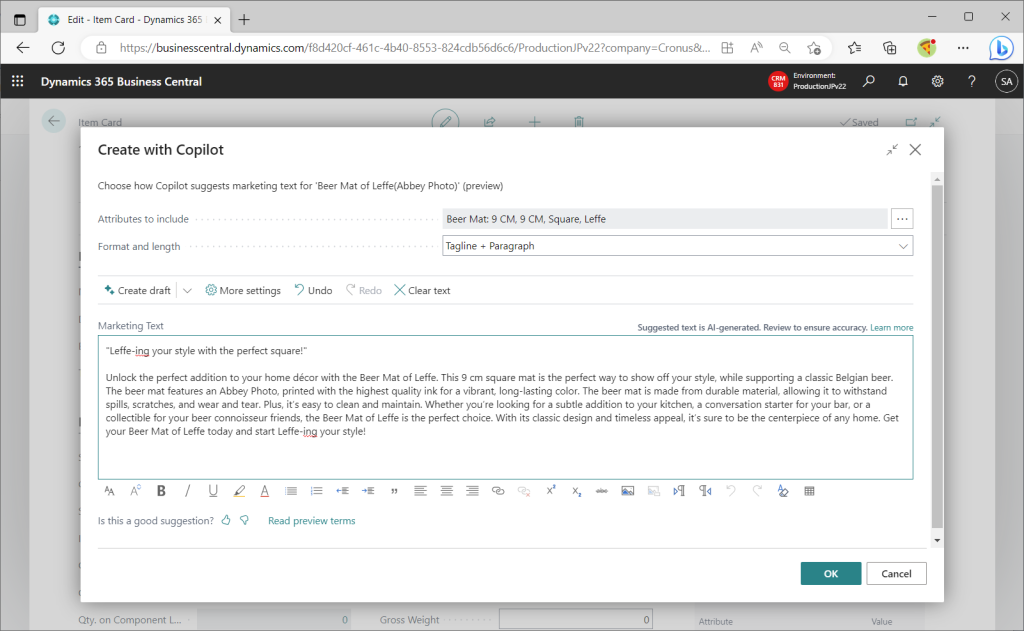Open the notifications bell
This screenshot has width=1024, height=631.
[x=903, y=81]
